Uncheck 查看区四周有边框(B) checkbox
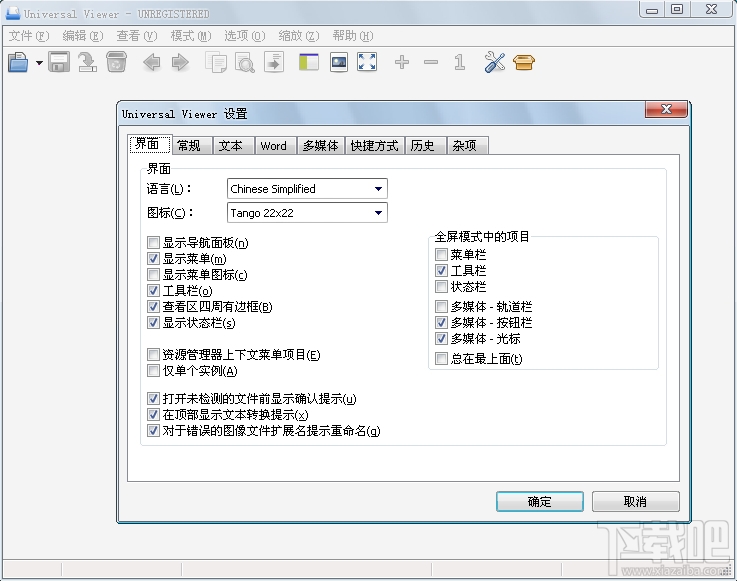This screenshot has height=581, width=737. pos(153,306)
